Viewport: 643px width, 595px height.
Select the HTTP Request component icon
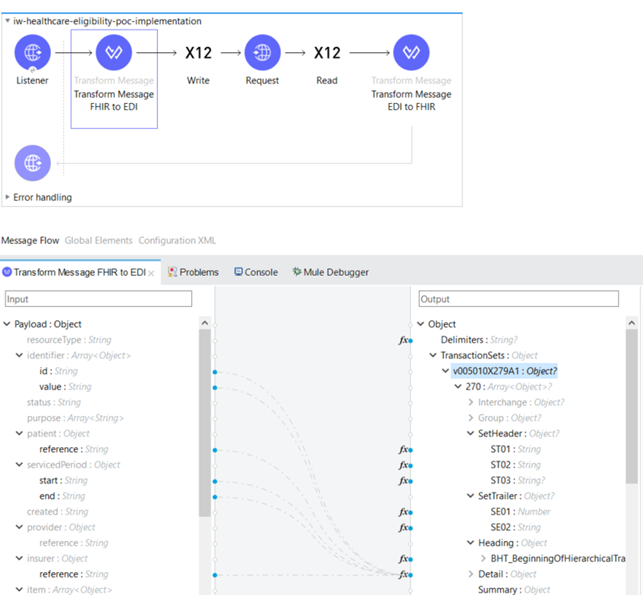[x=262, y=52]
